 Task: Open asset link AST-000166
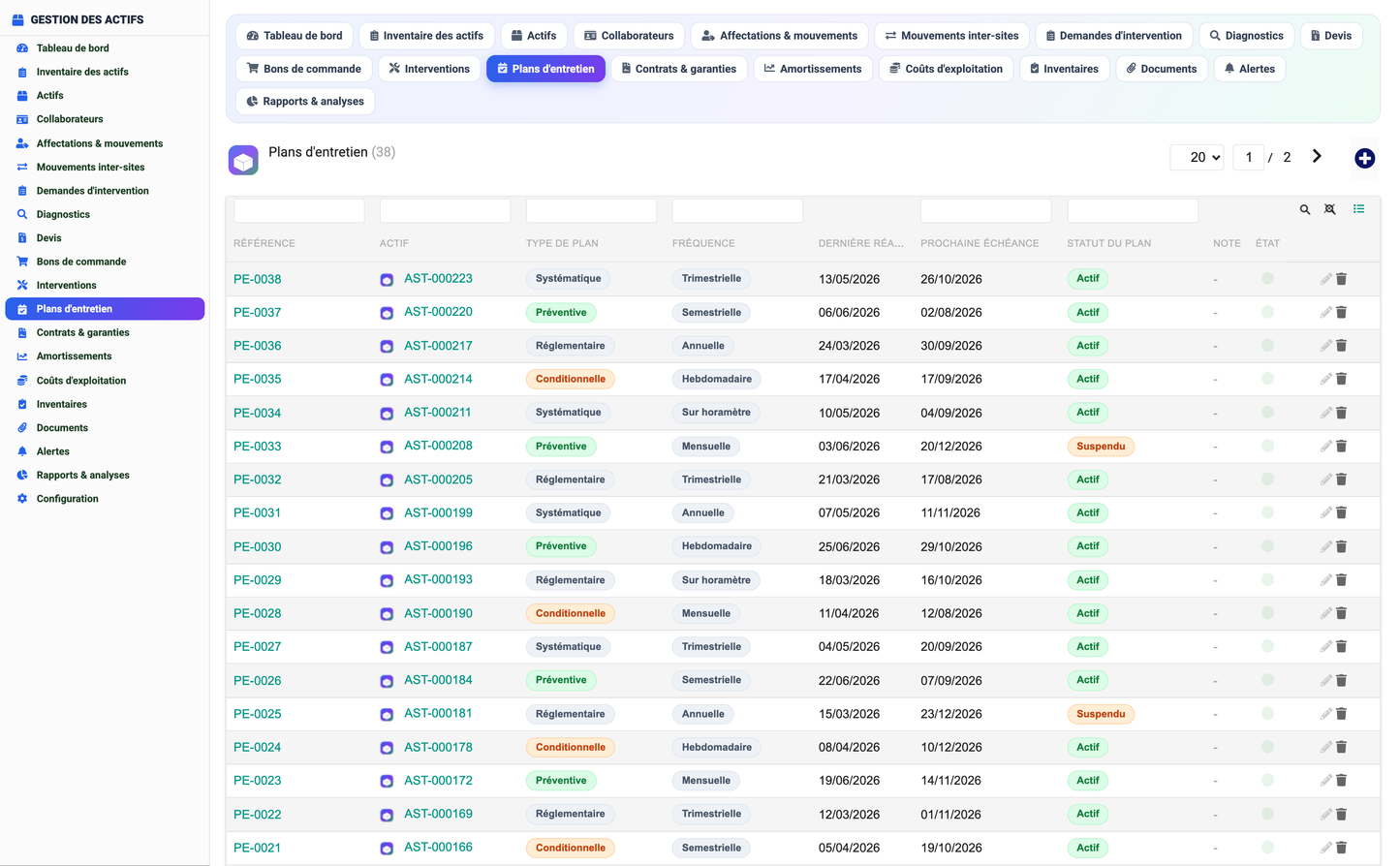point(438,848)
